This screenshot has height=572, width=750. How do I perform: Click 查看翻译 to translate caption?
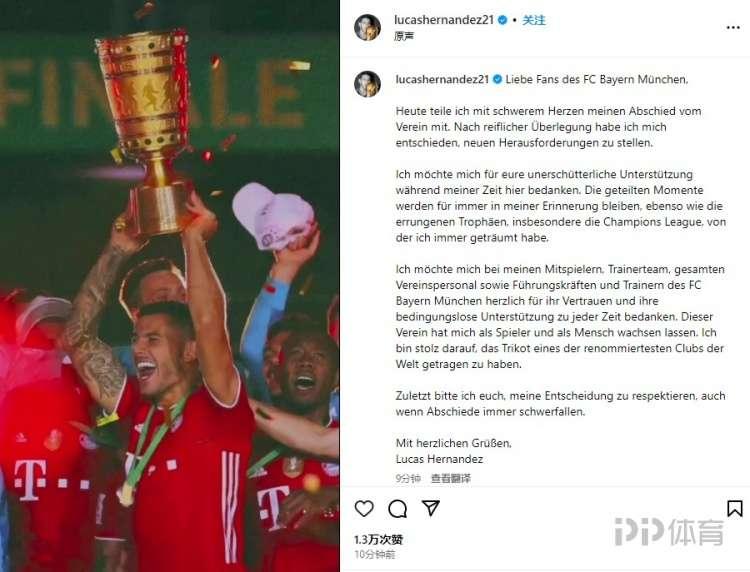pos(451,478)
